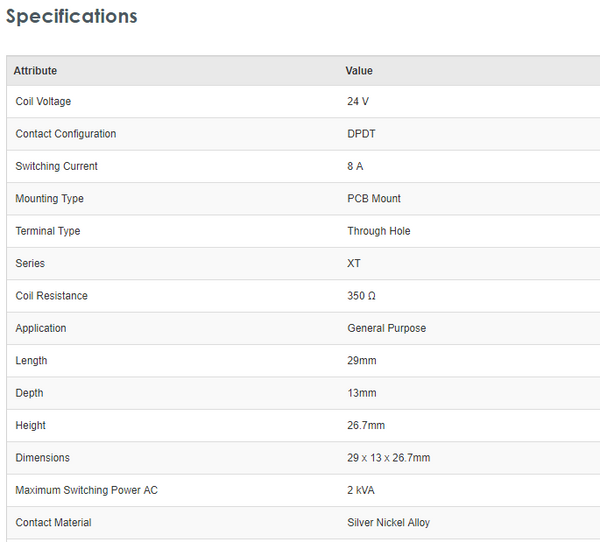The height and width of the screenshot is (542, 600).
Task: Click the 24 V value cell
Action: coord(358,102)
